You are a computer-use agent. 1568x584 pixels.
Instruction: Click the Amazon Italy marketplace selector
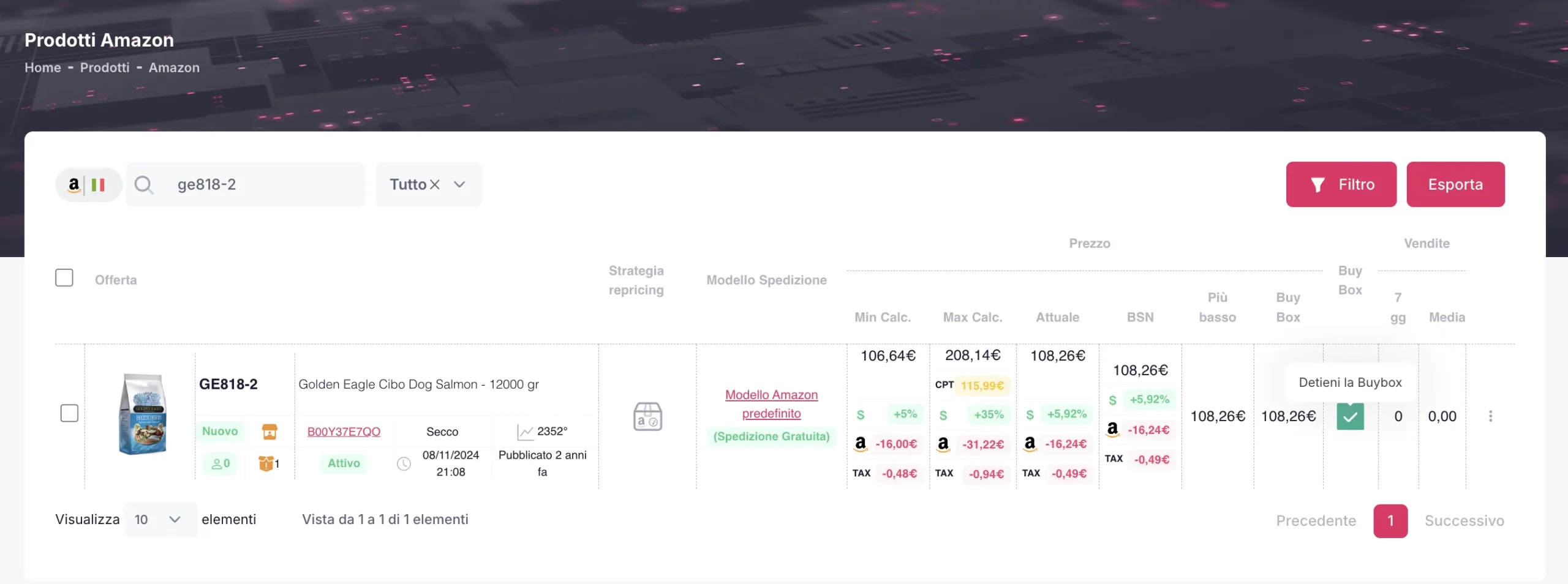[x=88, y=184]
